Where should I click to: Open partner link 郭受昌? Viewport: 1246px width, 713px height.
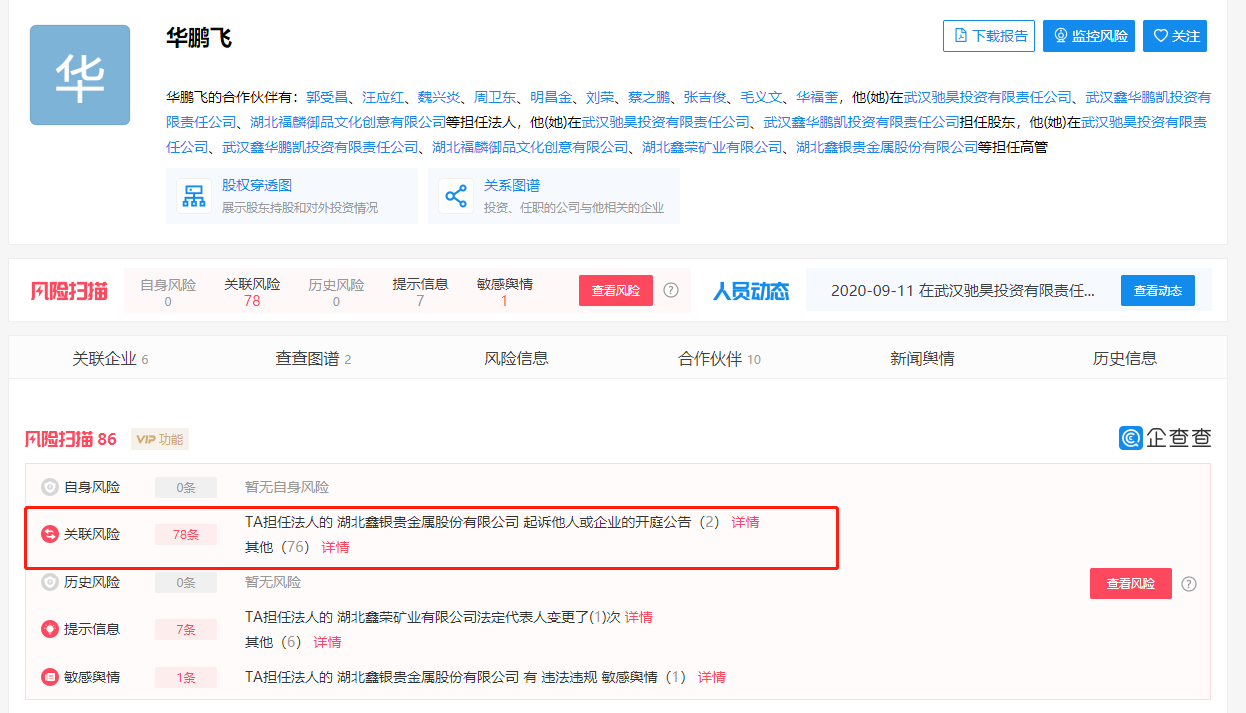(326, 97)
